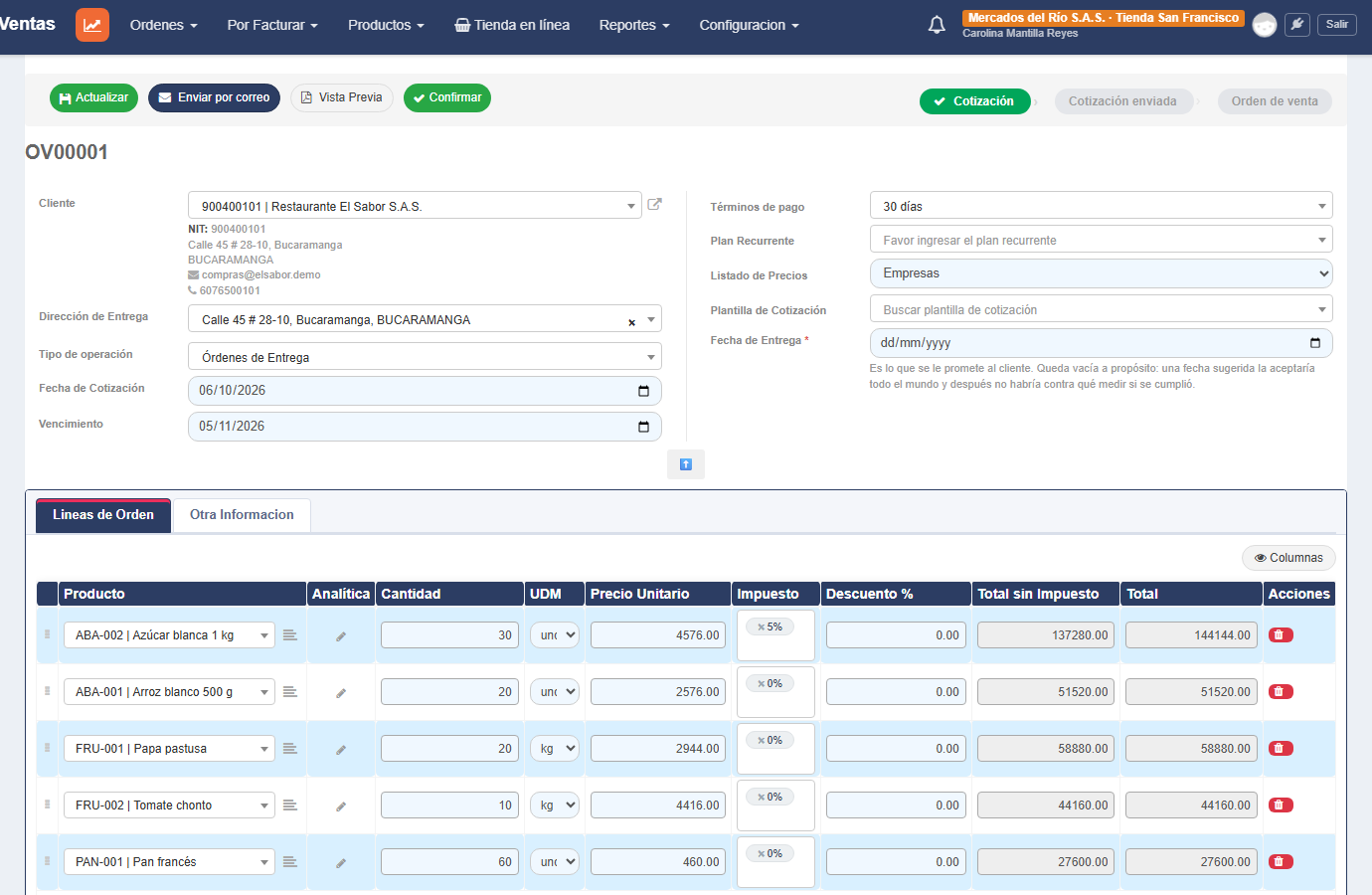Open the notifications bell icon

point(937,25)
